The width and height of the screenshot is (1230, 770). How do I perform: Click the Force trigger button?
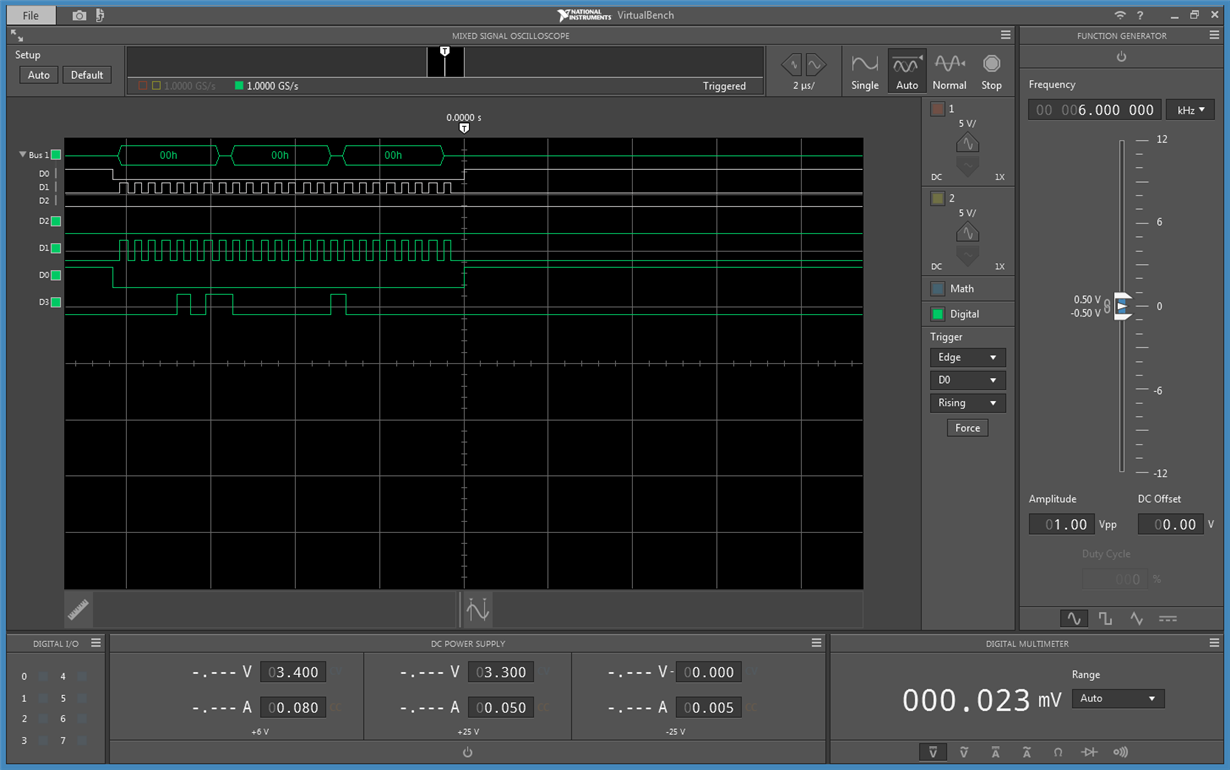(967, 428)
